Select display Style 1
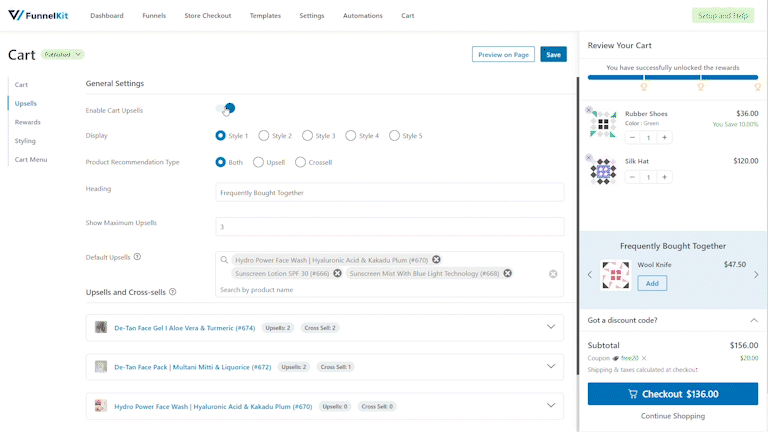The height and width of the screenshot is (432, 768). coord(220,136)
